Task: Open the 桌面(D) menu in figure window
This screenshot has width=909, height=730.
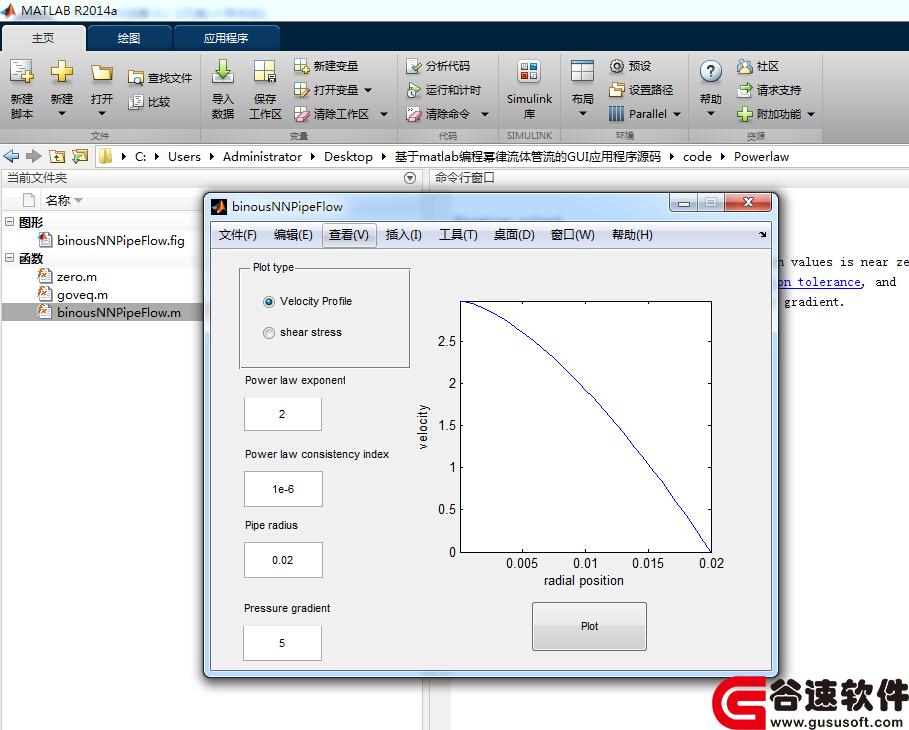Action: [x=514, y=235]
